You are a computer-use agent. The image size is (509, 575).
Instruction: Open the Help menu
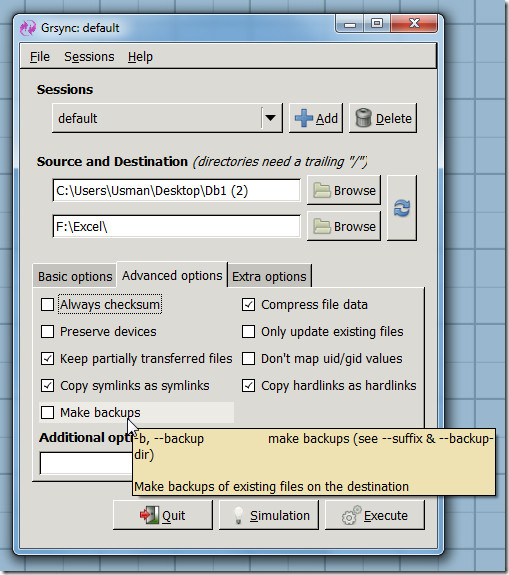[x=140, y=57]
